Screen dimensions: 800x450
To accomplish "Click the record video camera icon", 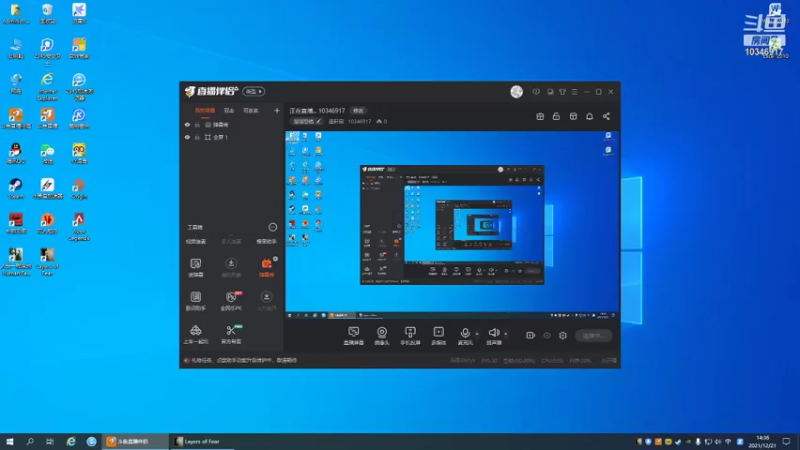I will click(531, 335).
